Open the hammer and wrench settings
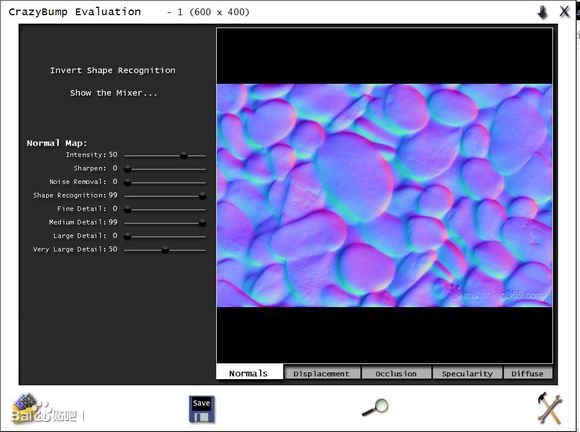 (550, 408)
